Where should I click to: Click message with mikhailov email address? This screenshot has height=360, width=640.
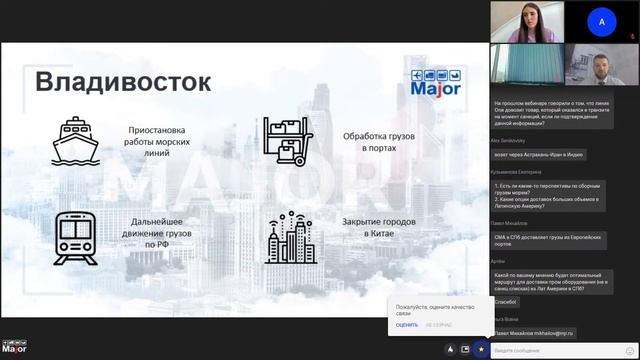(x=533, y=333)
